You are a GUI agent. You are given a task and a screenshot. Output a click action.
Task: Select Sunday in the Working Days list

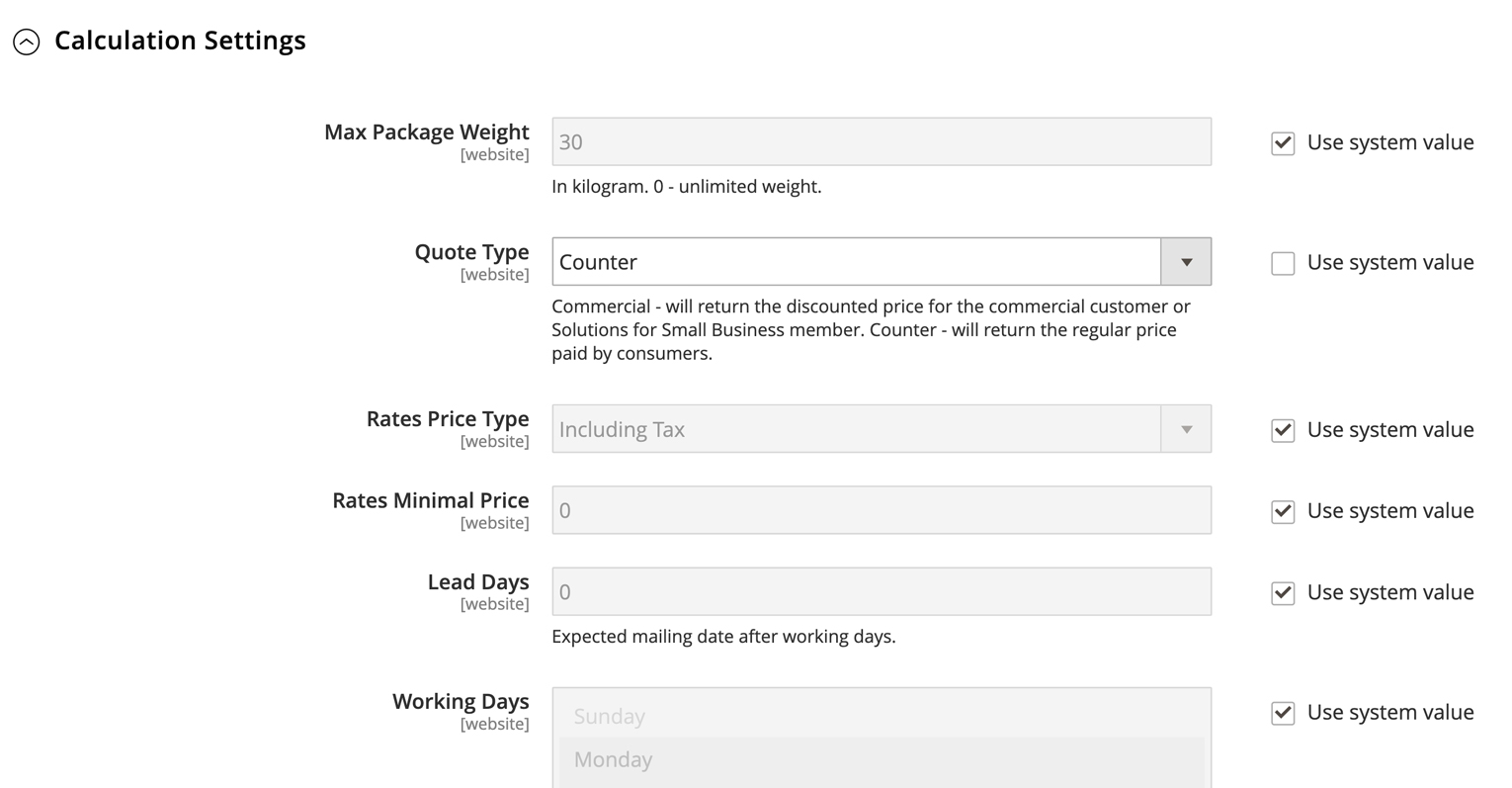click(x=610, y=717)
